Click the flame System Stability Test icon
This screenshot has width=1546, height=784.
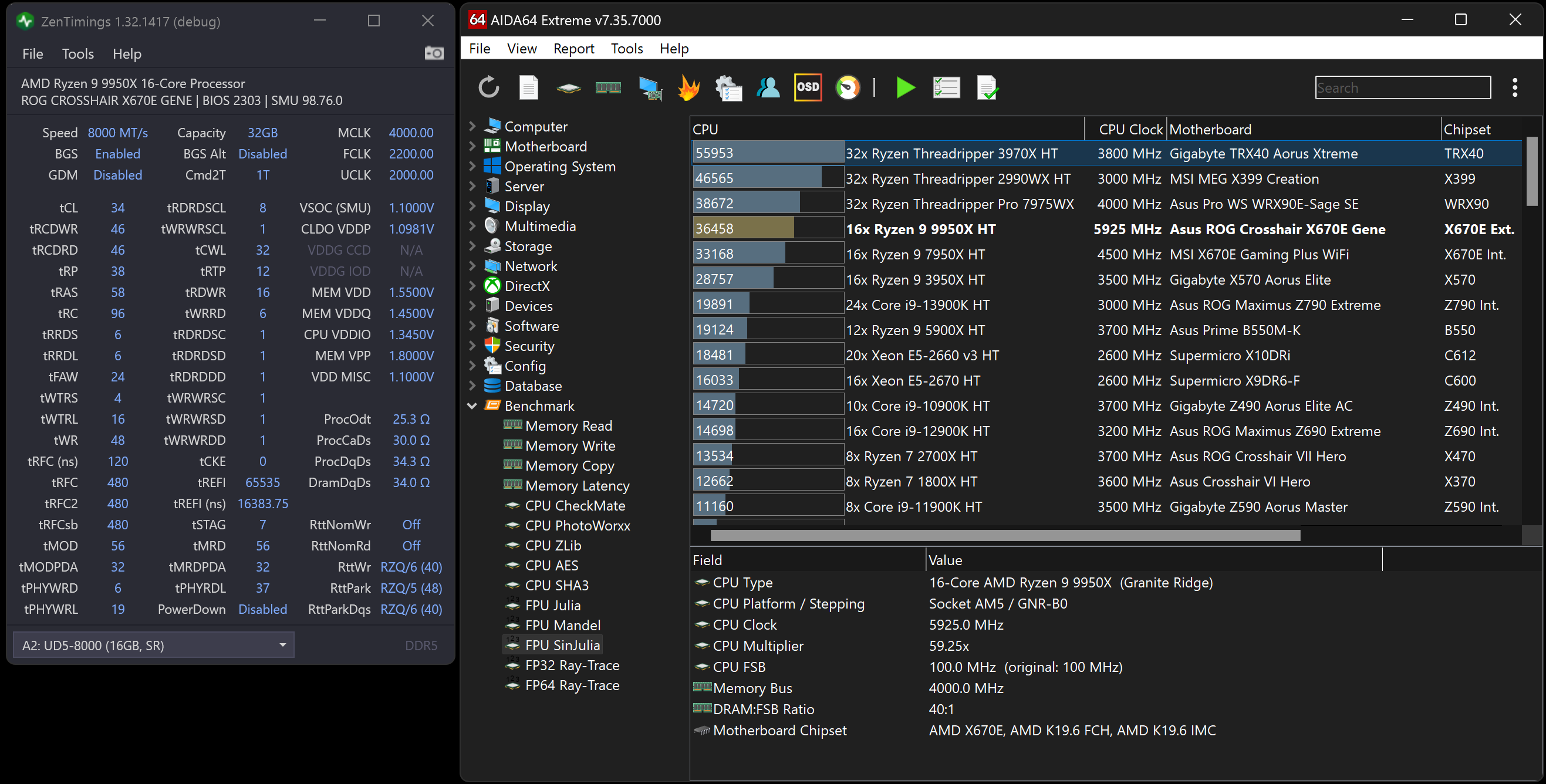point(688,87)
